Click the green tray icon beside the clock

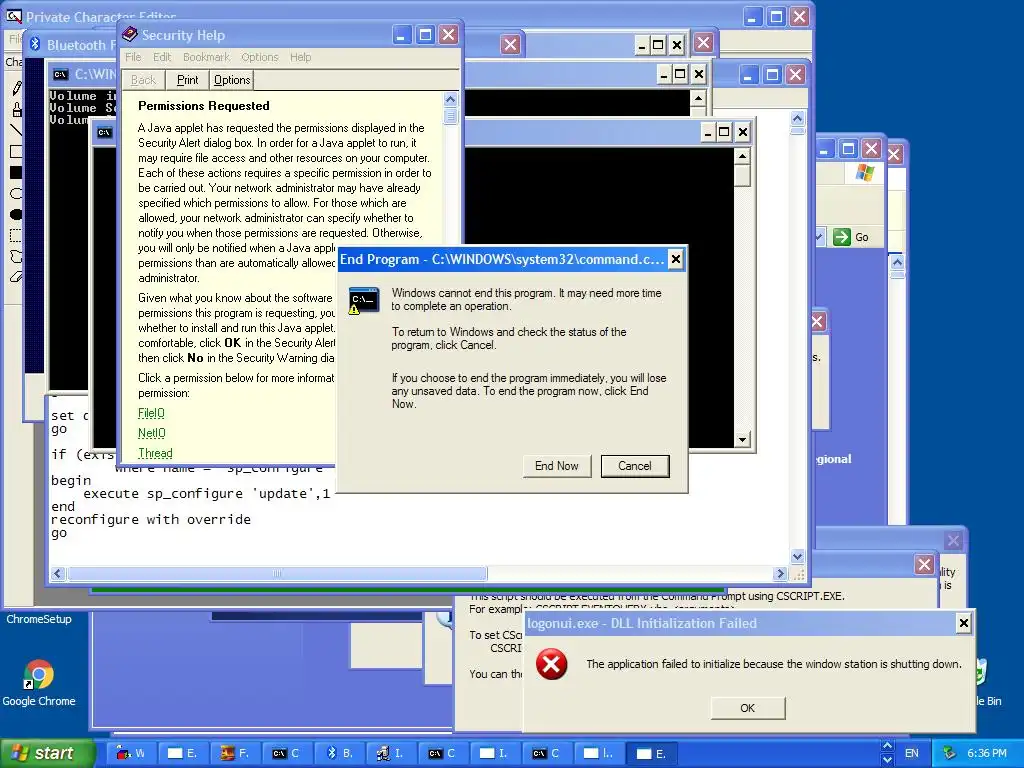950,753
